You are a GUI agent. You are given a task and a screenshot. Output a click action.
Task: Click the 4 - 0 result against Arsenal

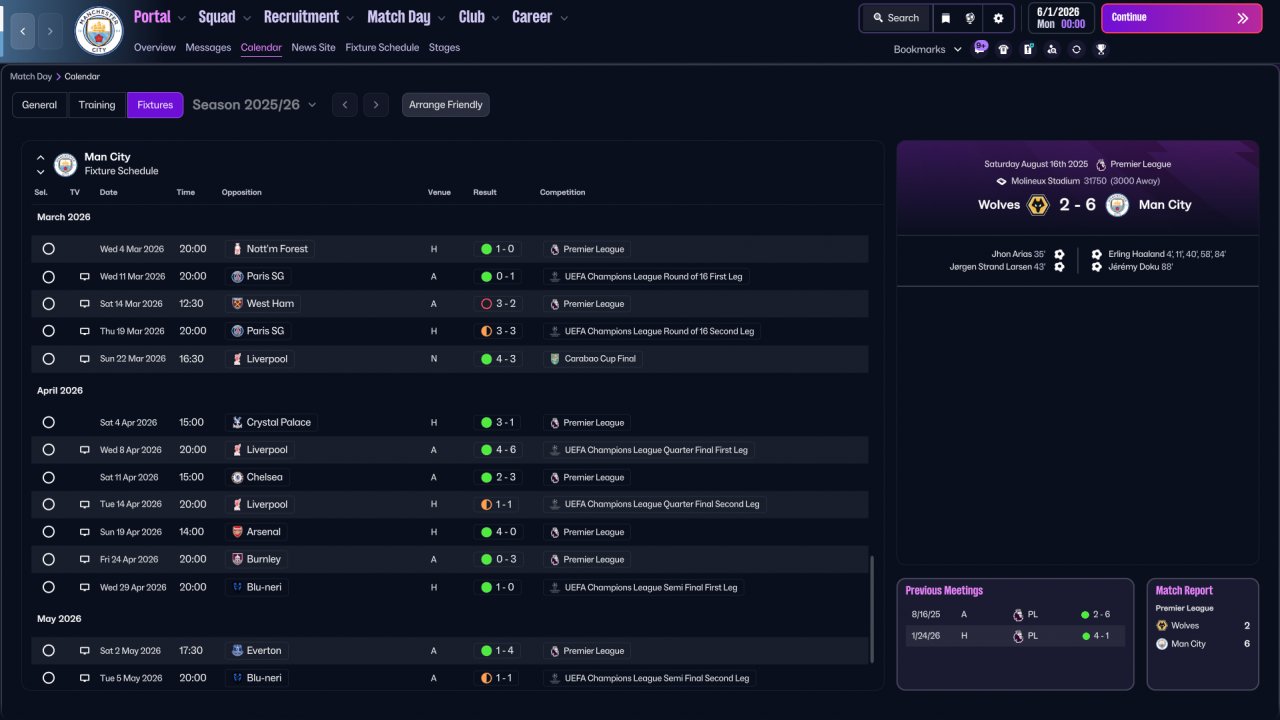coord(497,532)
